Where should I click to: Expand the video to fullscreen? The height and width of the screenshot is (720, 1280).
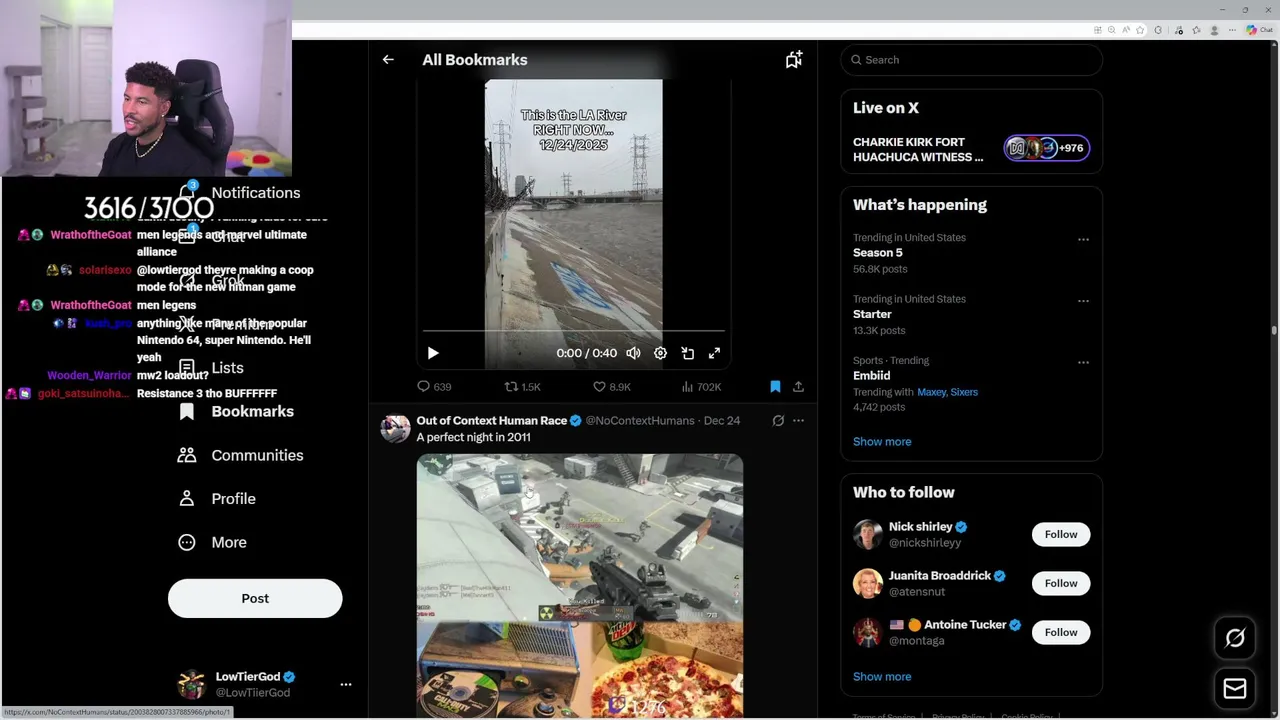point(715,353)
